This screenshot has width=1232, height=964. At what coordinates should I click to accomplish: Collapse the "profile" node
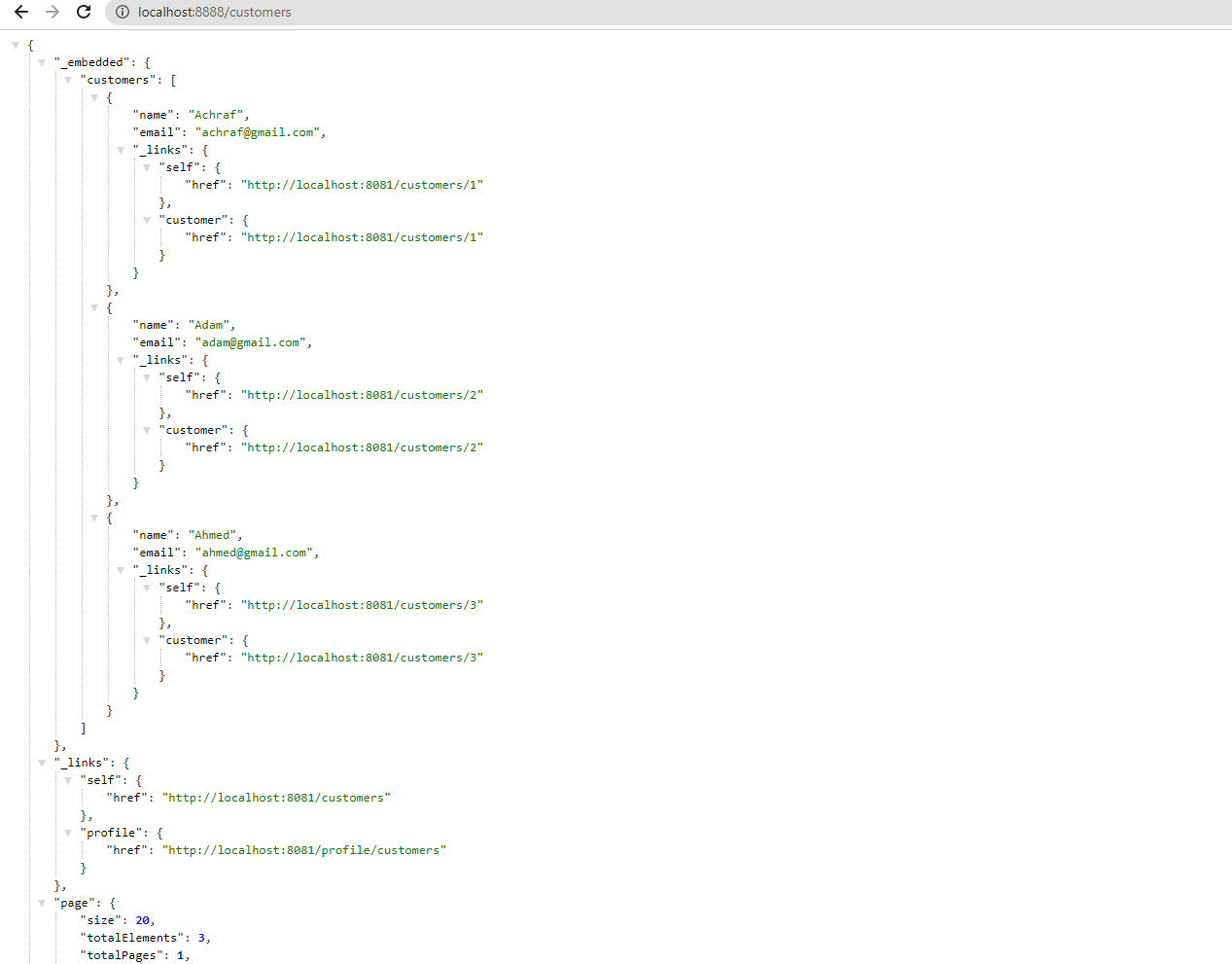[68, 833]
